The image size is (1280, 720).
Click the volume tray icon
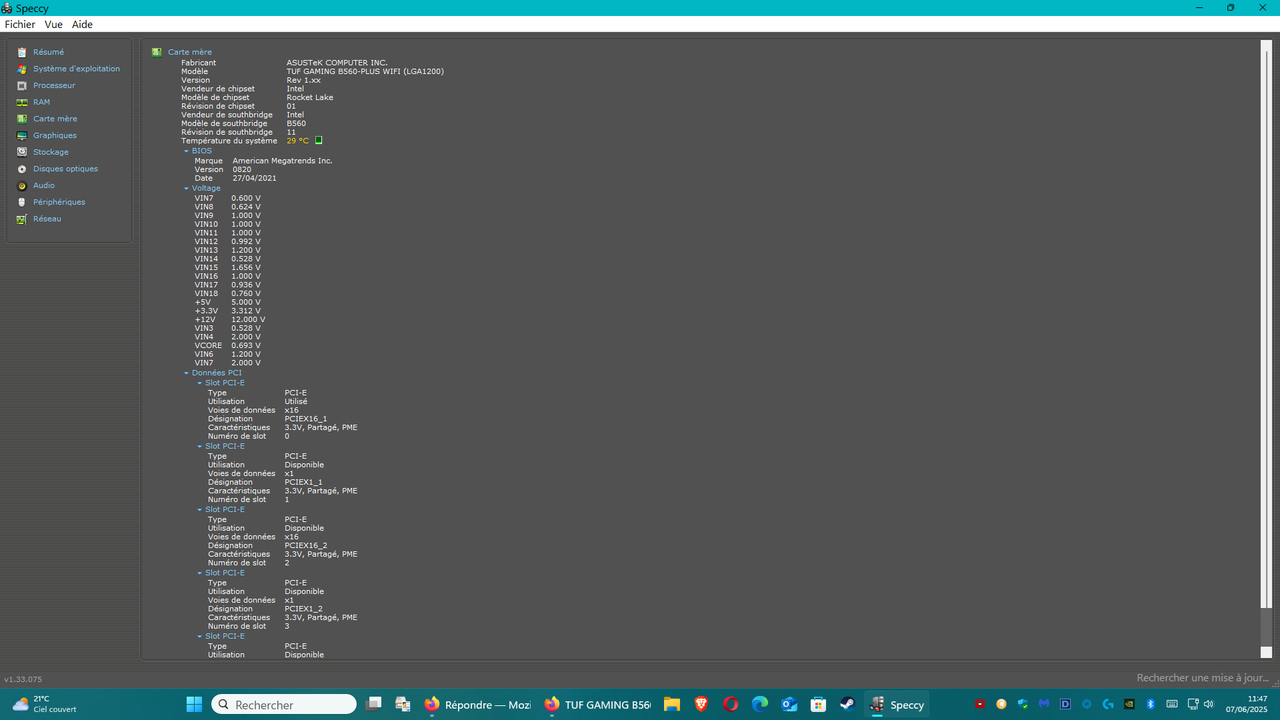coord(1210,704)
